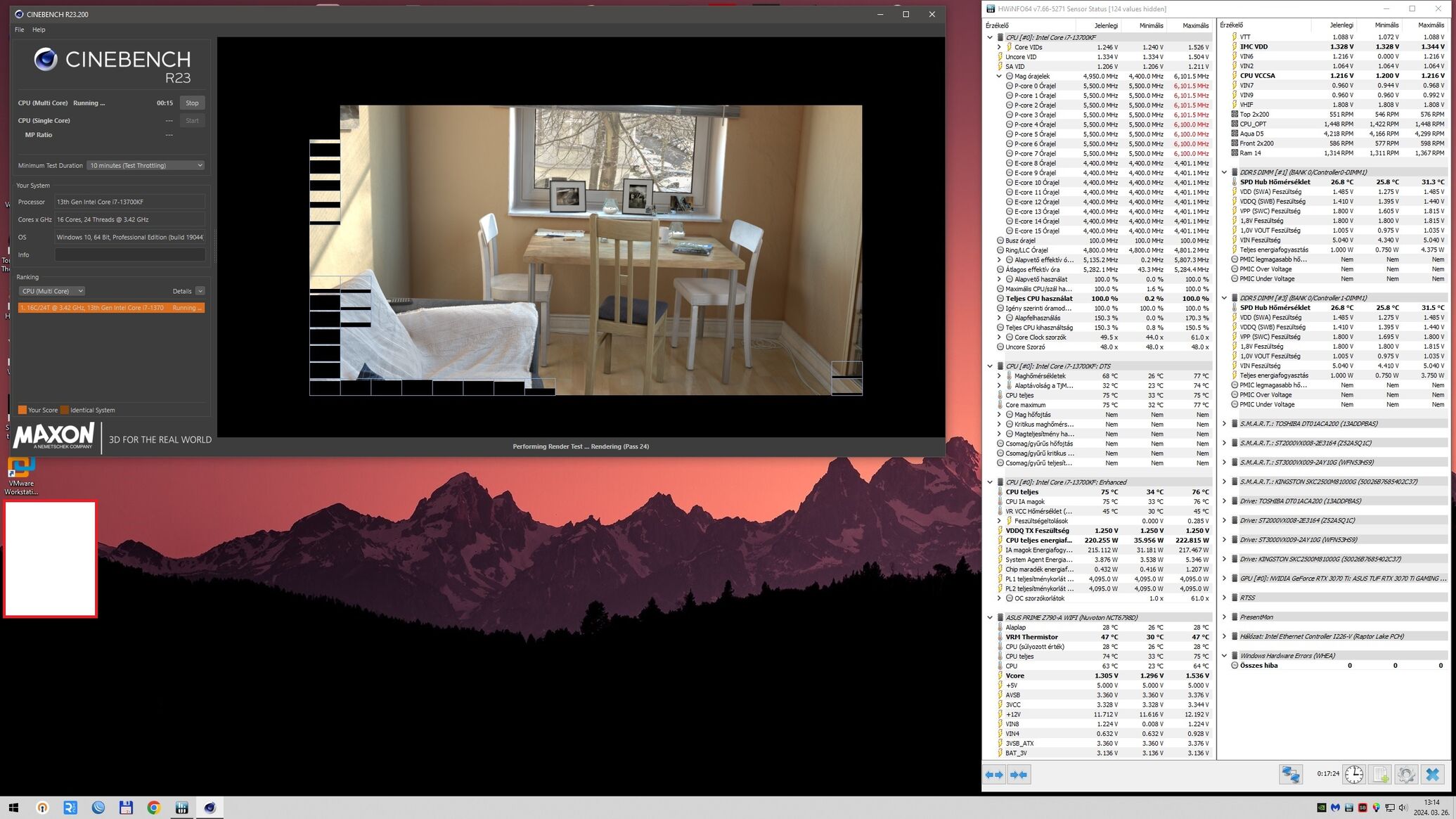The image size is (1456, 819).
Task: Collapse the ASUS PRIME Z790-A WIFI section
Action: pyautogui.click(x=990, y=618)
